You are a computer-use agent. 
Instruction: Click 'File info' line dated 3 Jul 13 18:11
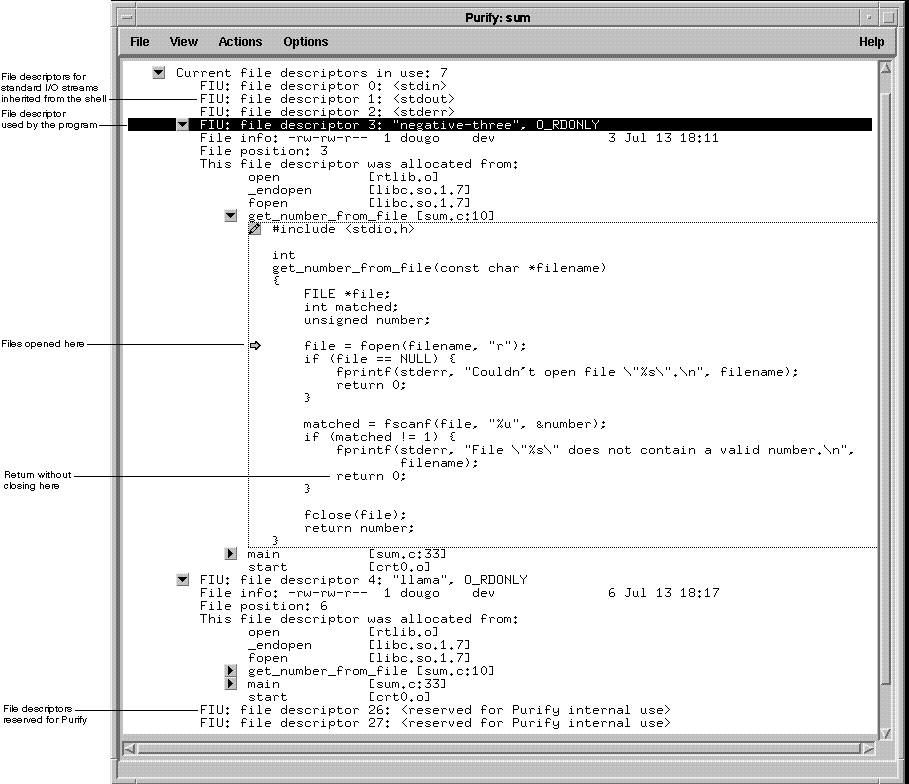point(459,138)
